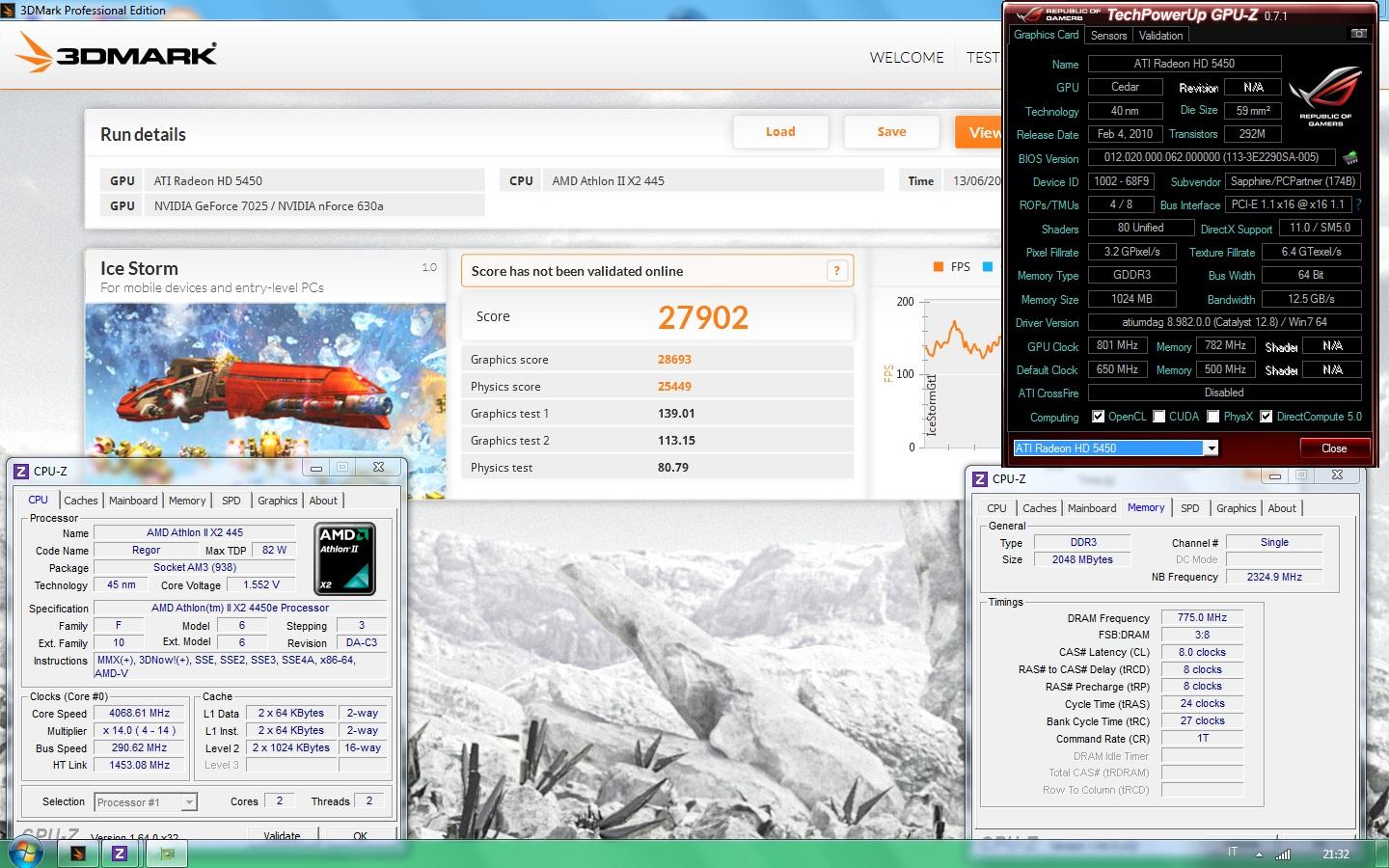Go to the WELCOME section in 3DMark

907,58
